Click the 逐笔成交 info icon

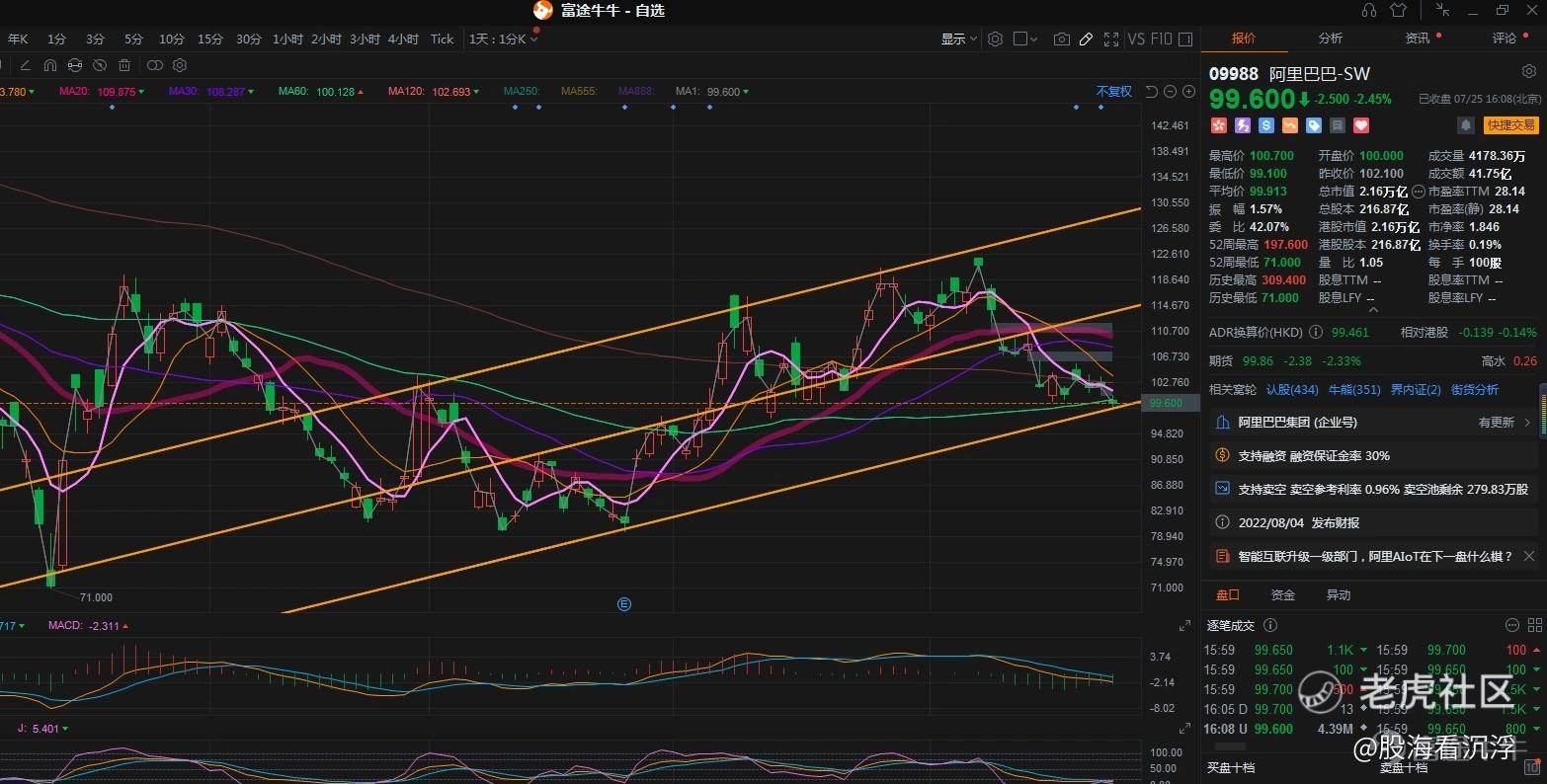pyautogui.click(x=1270, y=625)
